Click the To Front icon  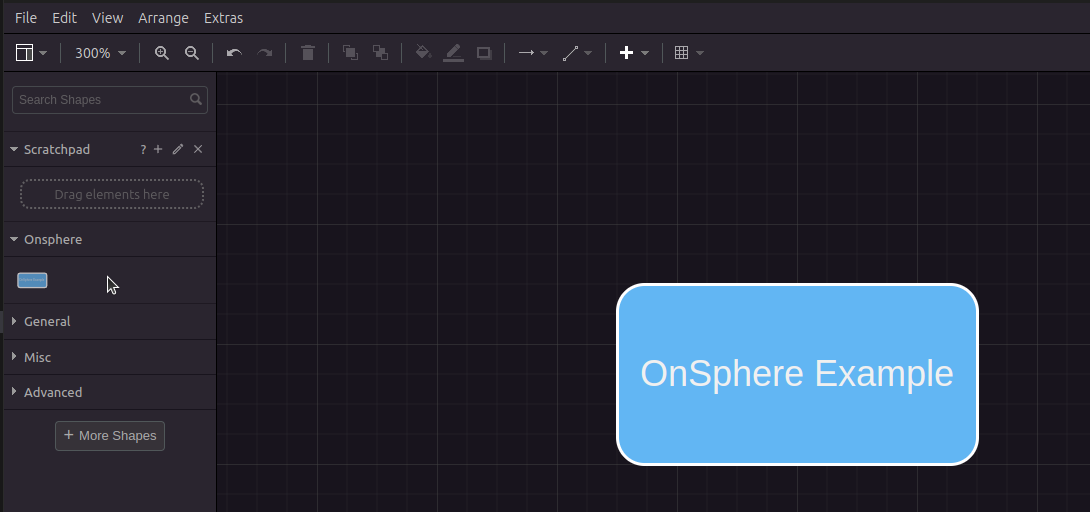pyautogui.click(x=350, y=53)
